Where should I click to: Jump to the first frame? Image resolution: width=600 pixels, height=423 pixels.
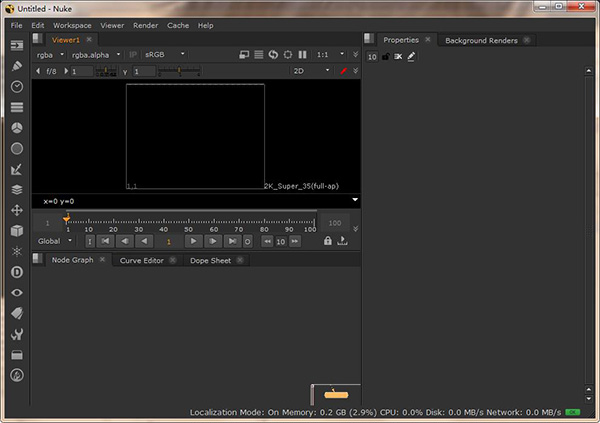pyautogui.click(x=105, y=241)
